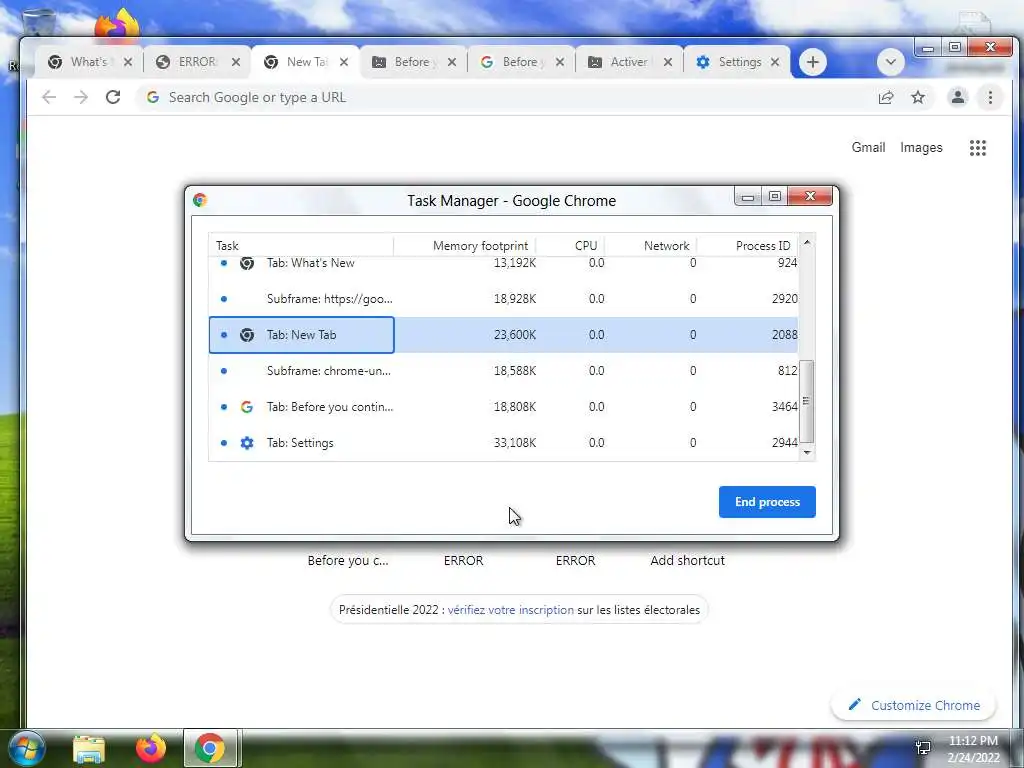
Task: Click the browser forward arrow
Action: [x=80, y=97]
